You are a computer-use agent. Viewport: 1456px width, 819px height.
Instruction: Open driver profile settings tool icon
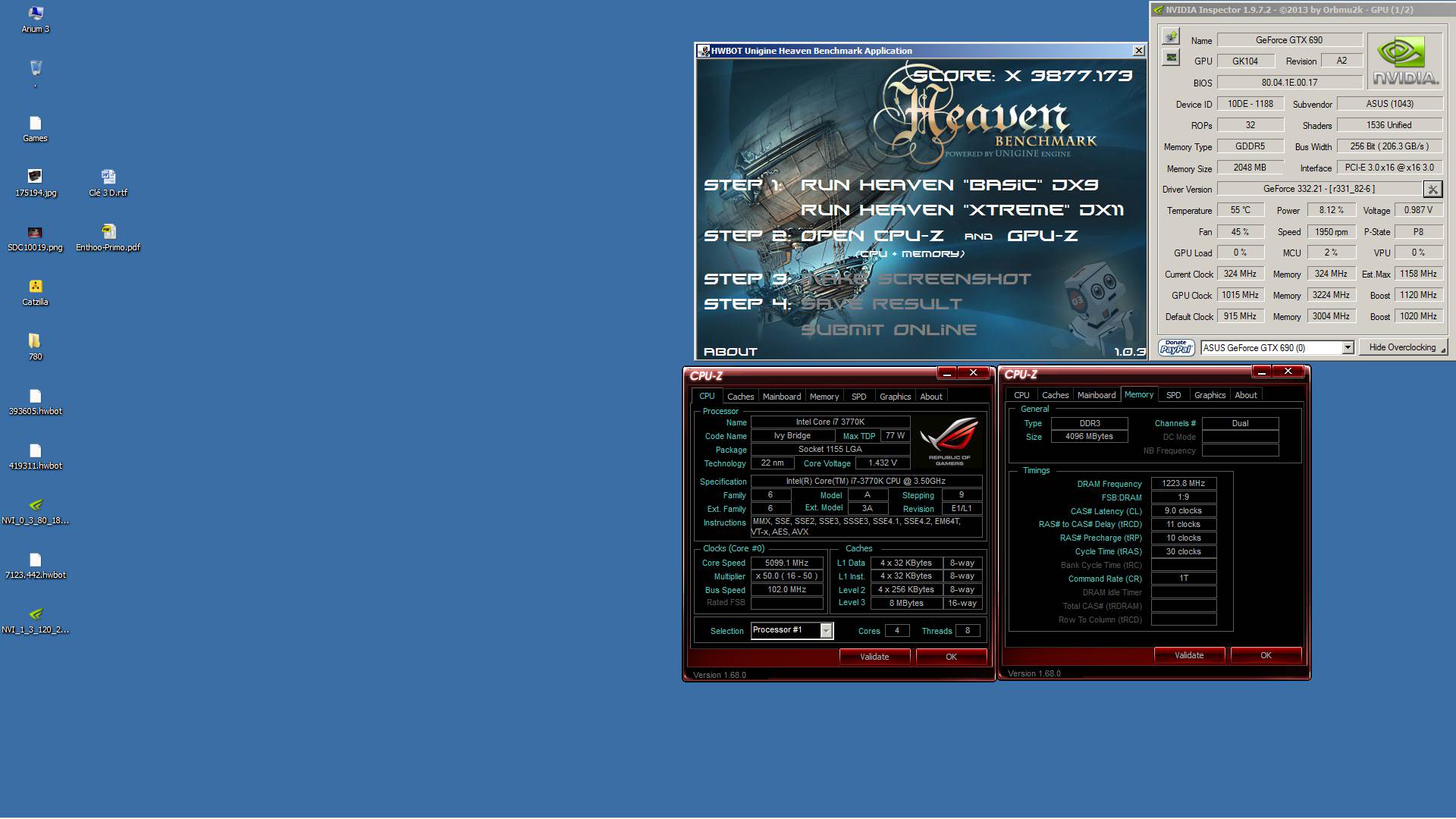pos(1432,189)
